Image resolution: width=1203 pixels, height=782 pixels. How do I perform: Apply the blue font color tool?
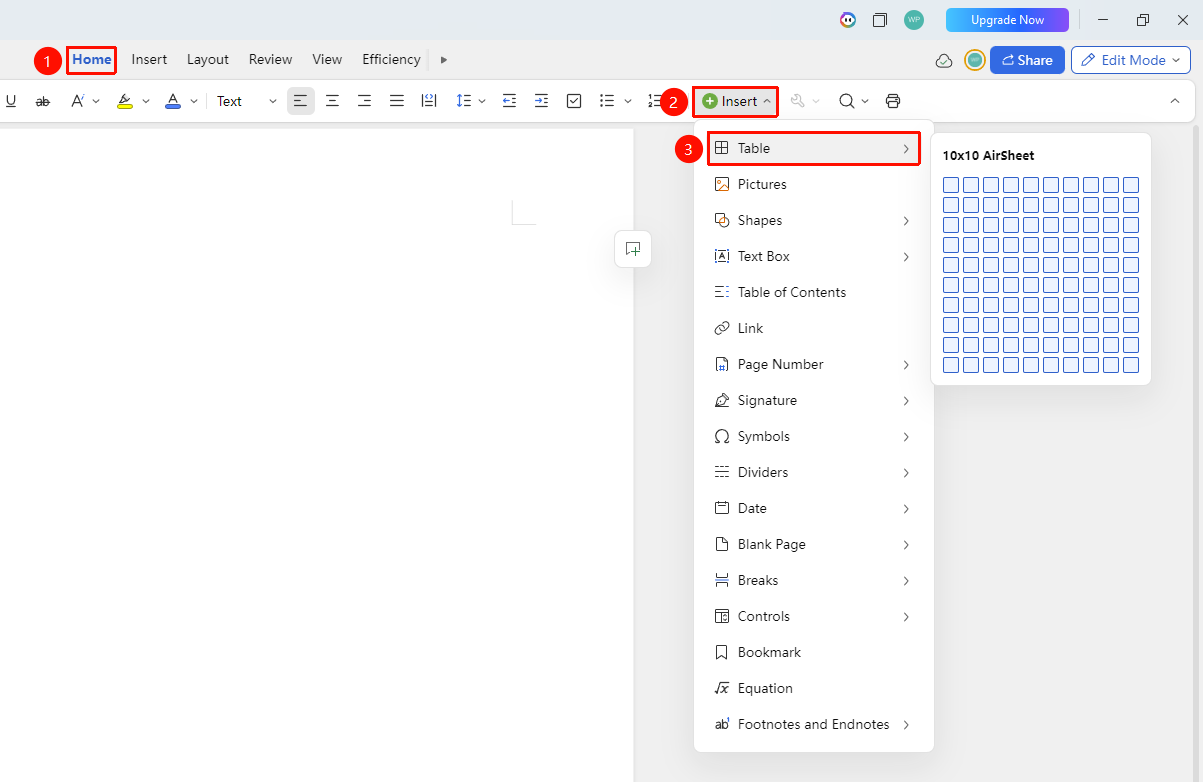173,101
